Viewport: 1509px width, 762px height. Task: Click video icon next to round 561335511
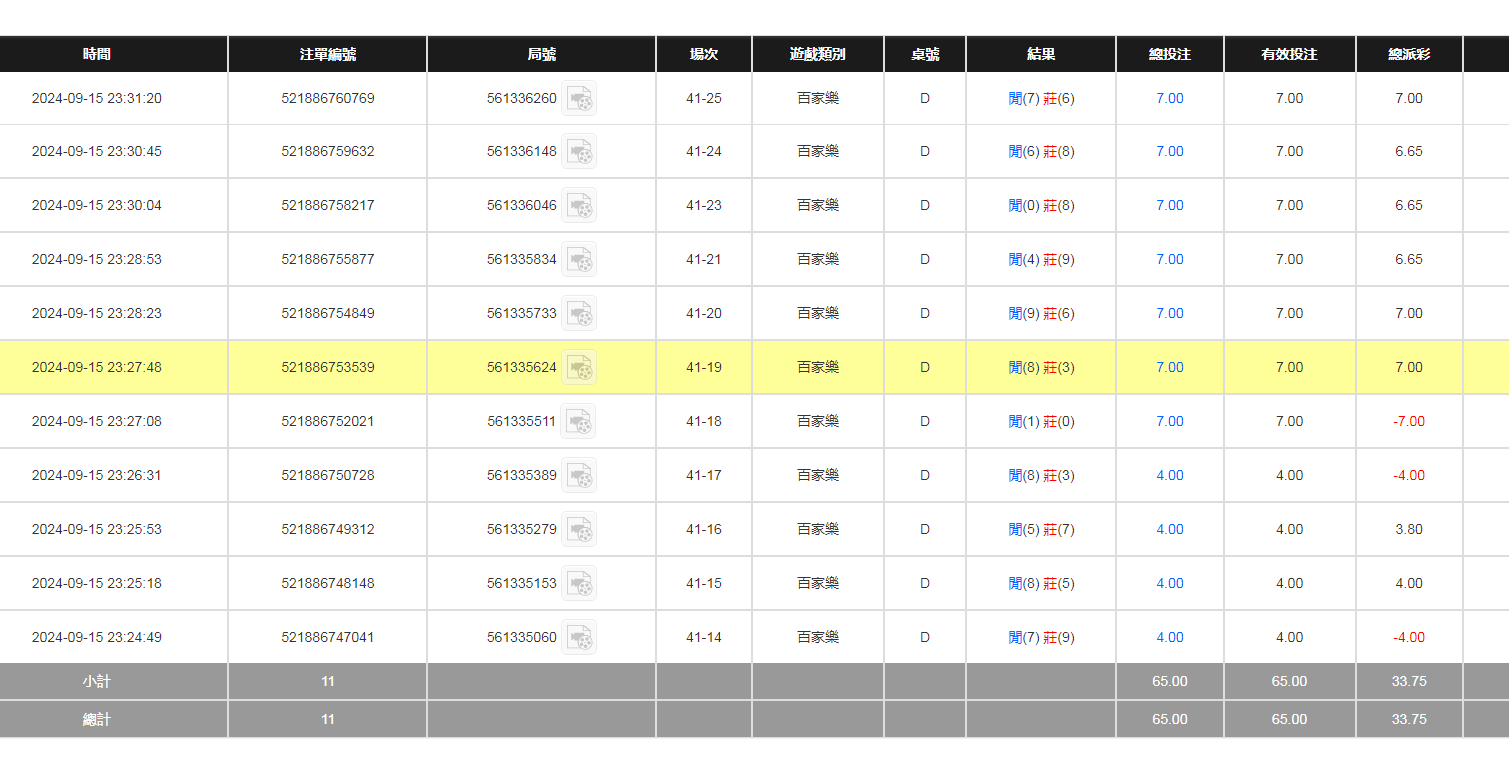tap(578, 422)
